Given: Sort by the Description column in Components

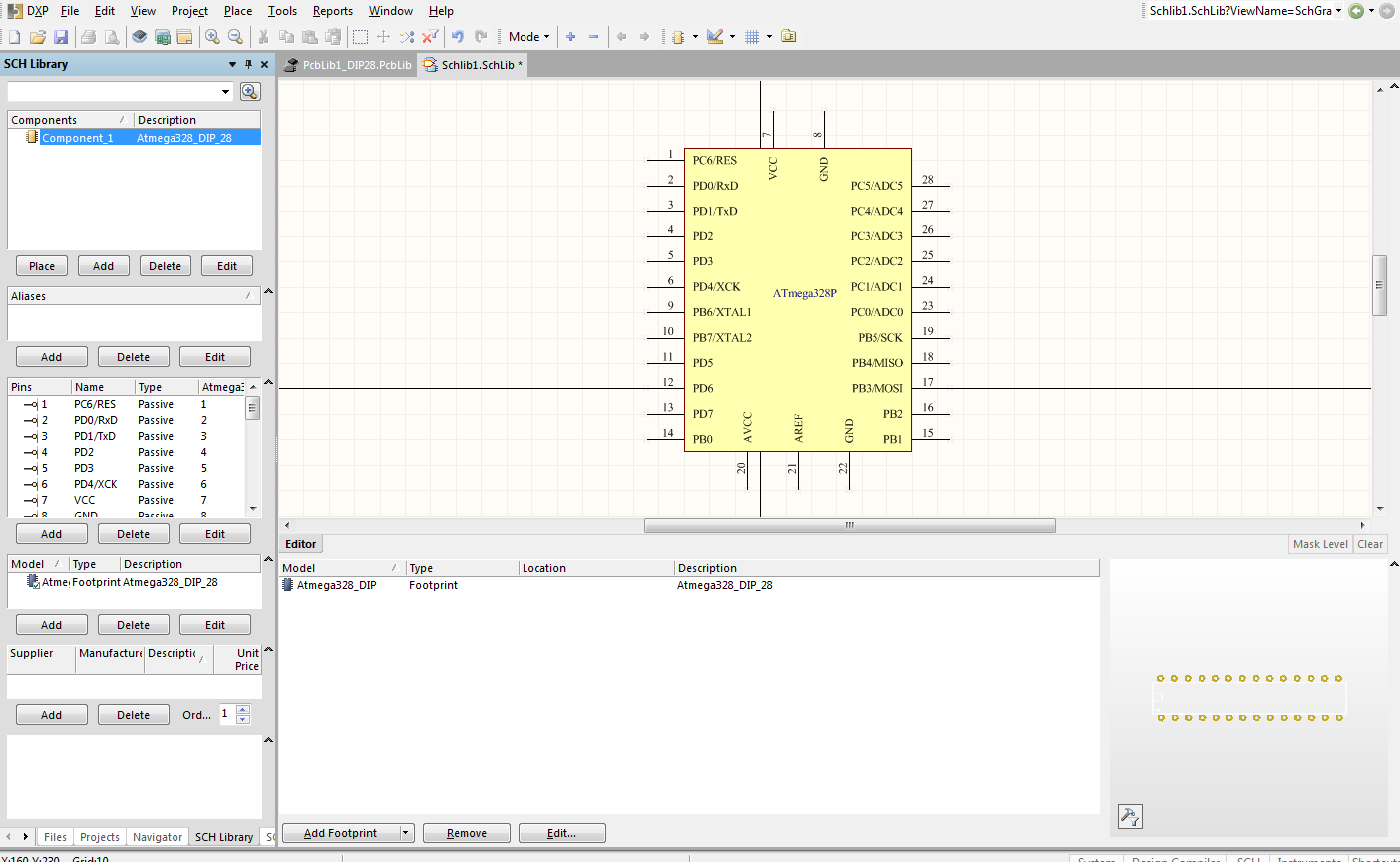Looking at the screenshot, I should (x=196, y=120).
